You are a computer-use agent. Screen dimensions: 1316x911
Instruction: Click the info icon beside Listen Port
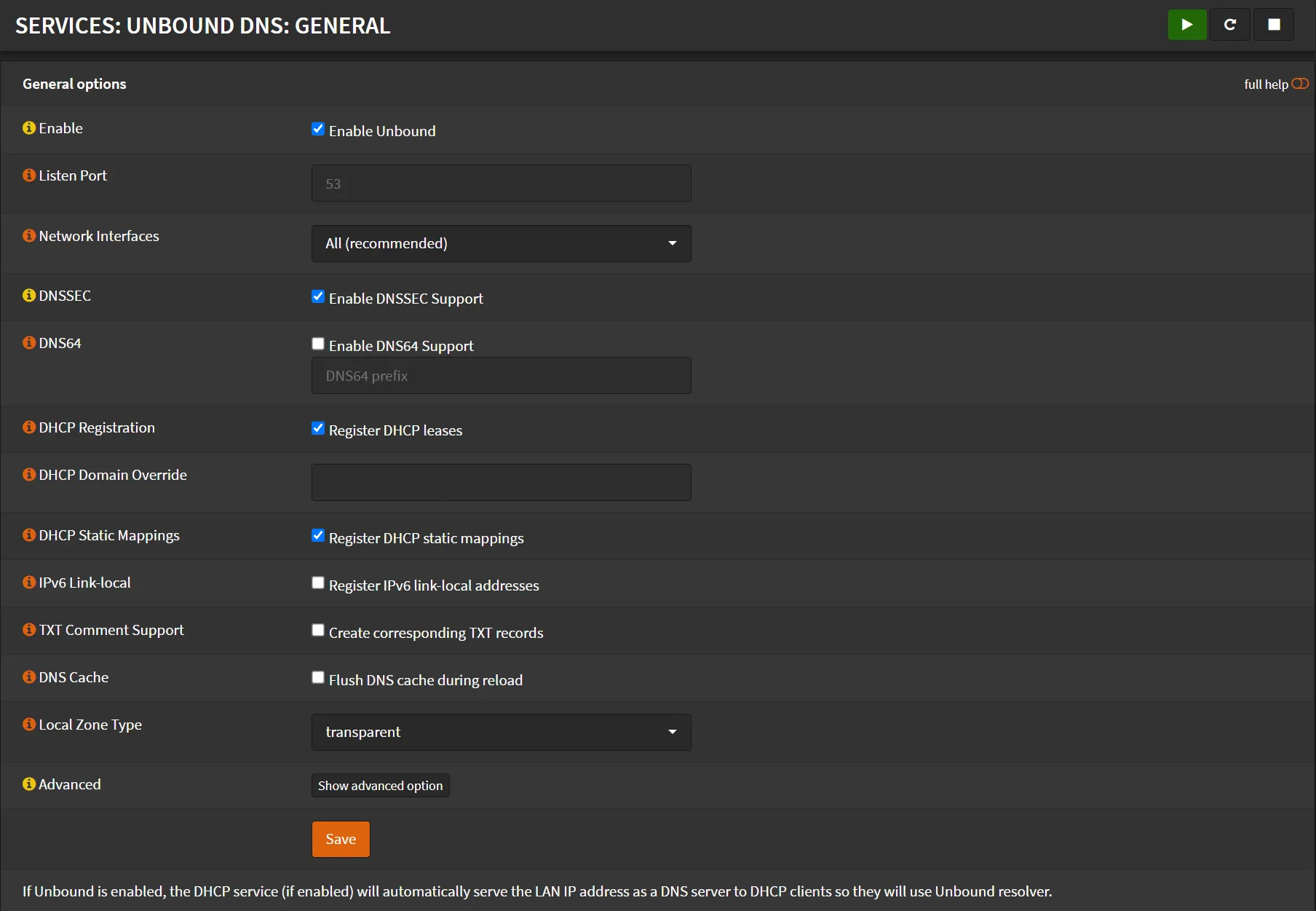pyautogui.click(x=29, y=176)
